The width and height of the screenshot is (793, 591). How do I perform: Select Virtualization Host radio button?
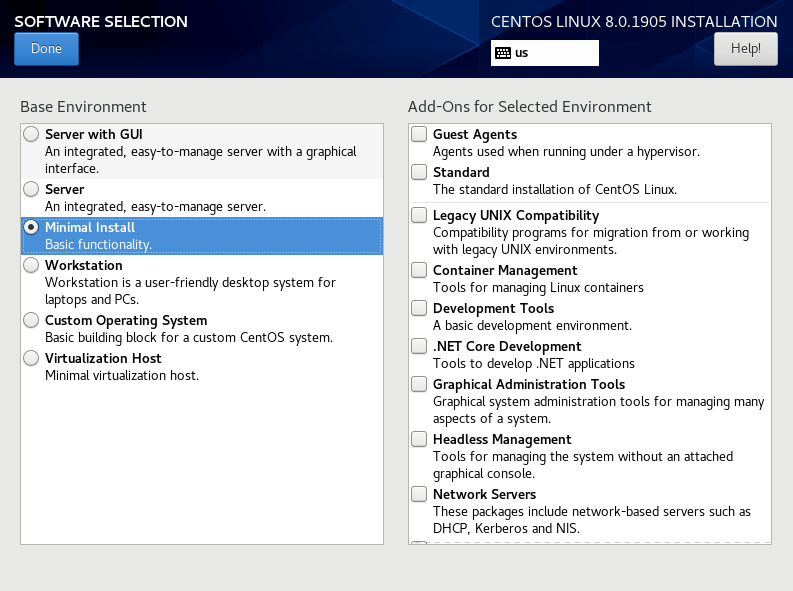pos(31,358)
